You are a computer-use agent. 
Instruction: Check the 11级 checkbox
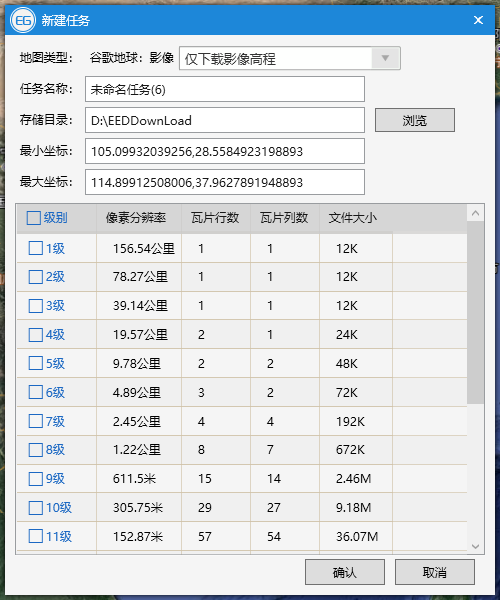tap(36, 536)
